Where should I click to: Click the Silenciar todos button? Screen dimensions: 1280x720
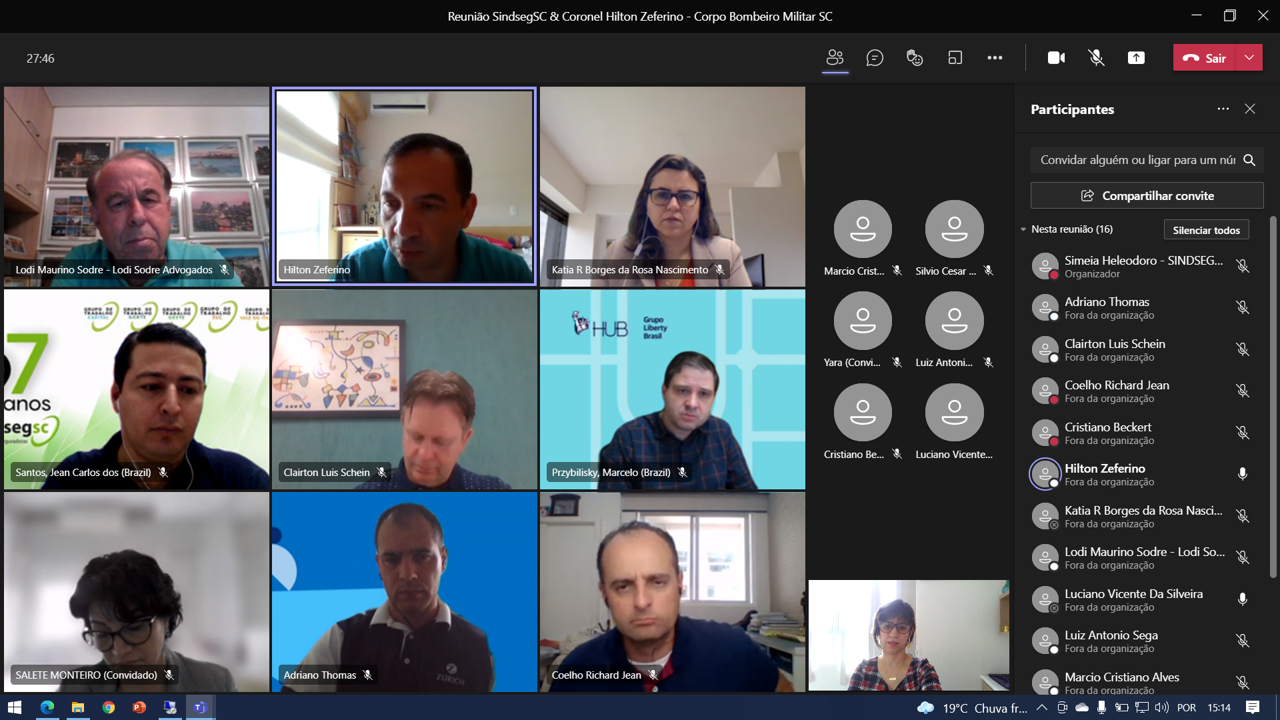(x=1206, y=230)
